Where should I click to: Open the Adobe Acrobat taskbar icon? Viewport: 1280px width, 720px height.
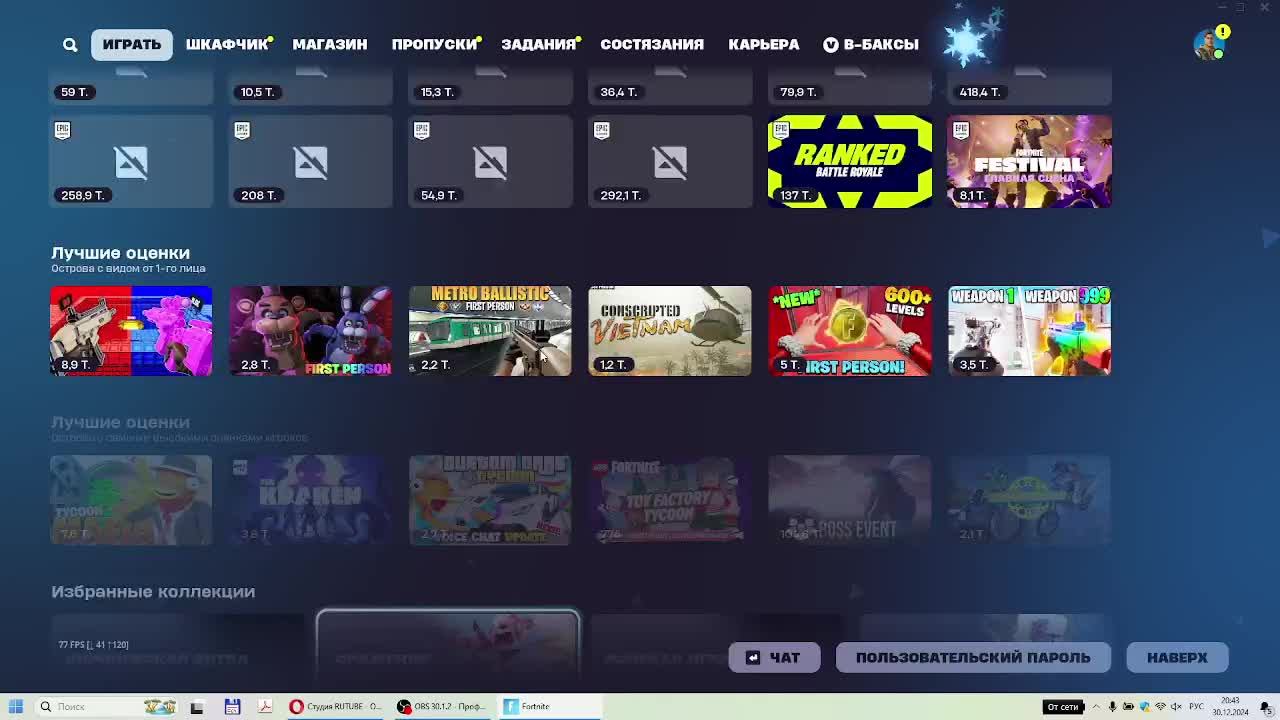(265, 706)
